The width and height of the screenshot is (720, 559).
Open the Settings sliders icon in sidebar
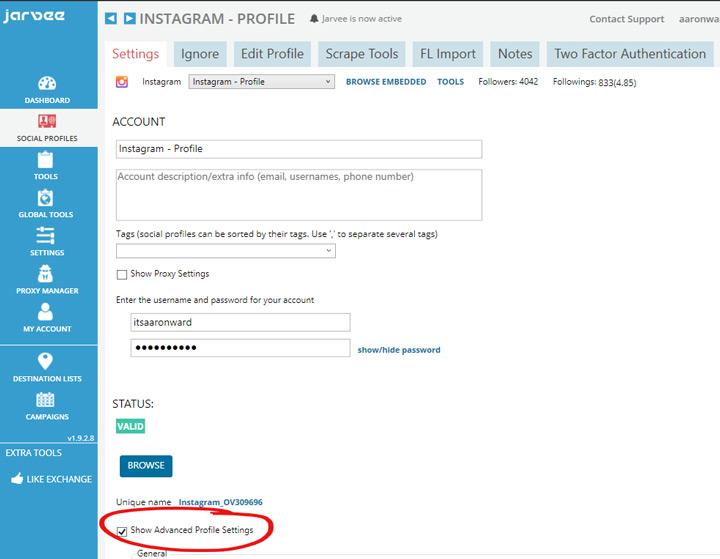(45, 236)
